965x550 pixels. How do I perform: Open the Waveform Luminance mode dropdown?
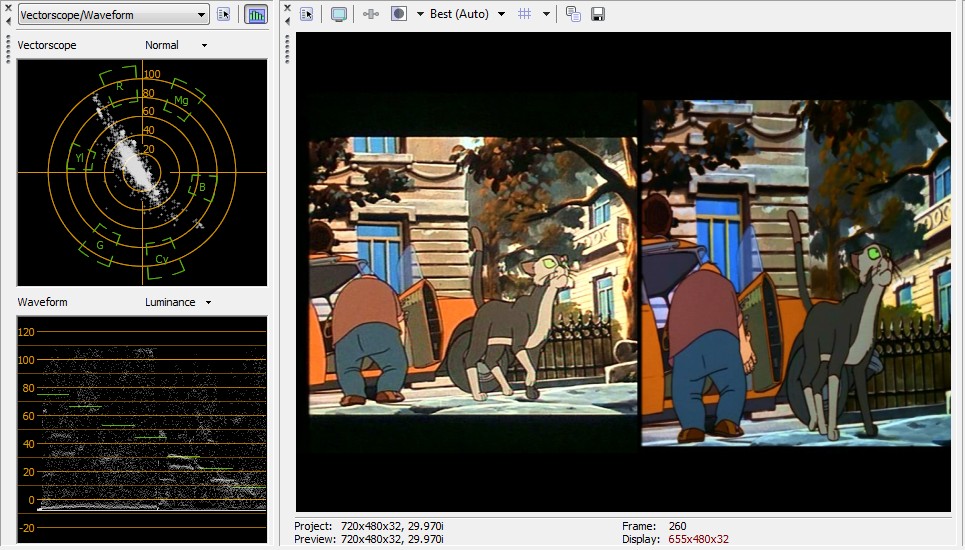click(x=178, y=302)
